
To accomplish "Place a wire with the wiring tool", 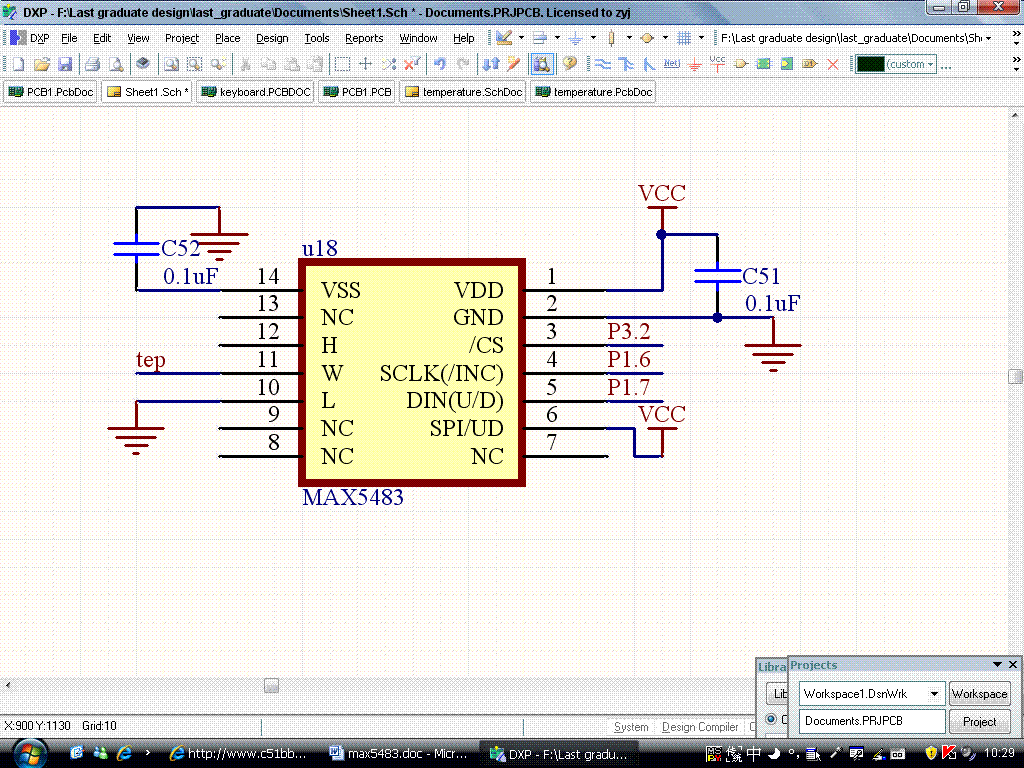I will click(x=603, y=64).
